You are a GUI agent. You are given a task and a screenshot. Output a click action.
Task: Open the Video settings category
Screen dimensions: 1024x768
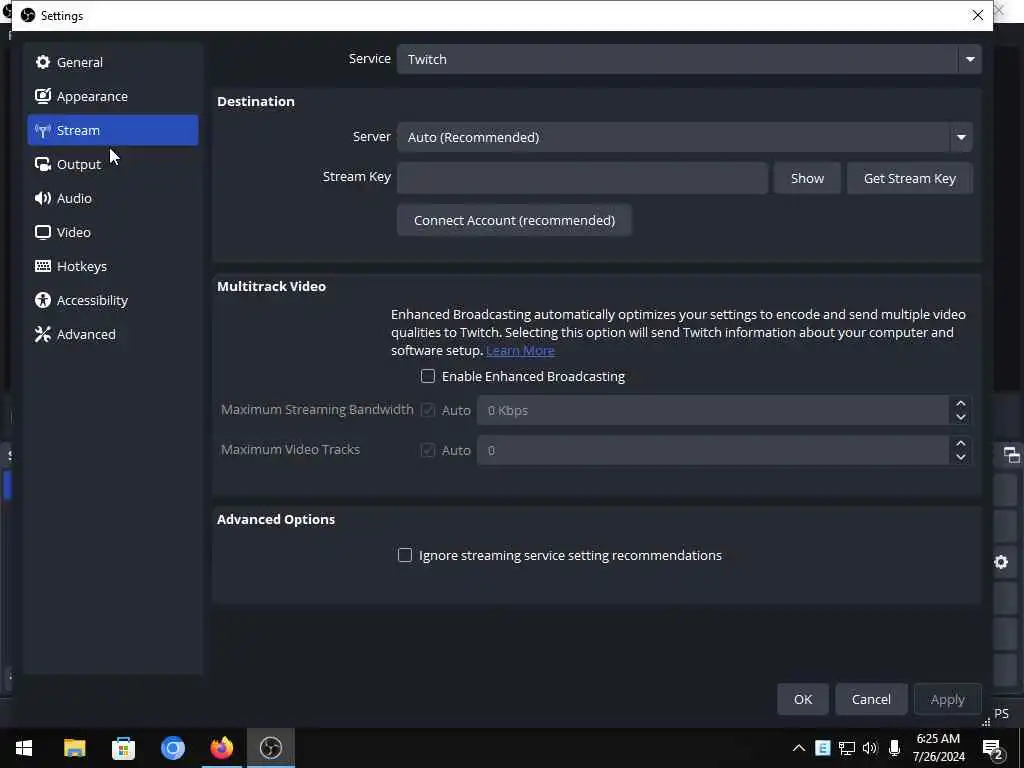pyautogui.click(x=112, y=232)
